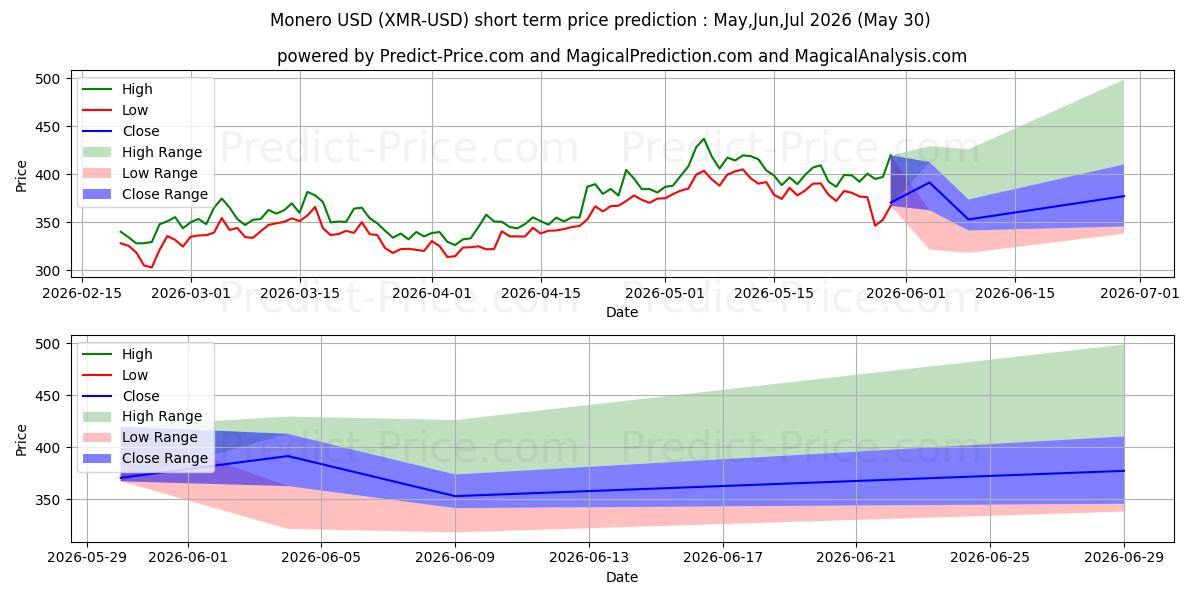Click the Price axis label of bottom chart
Image resolution: width=1200 pixels, height=600 pixels.
pyautogui.click(x=22, y=440)
